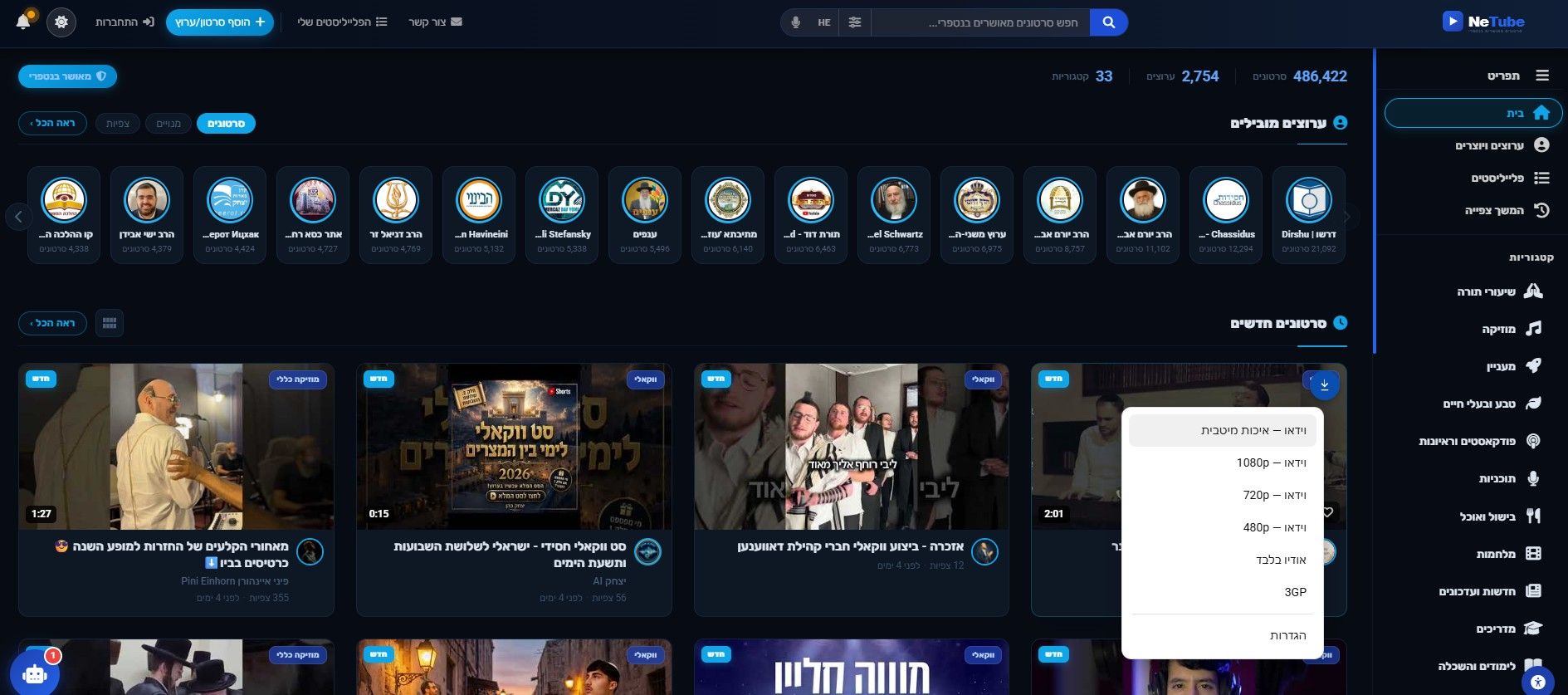This screenshot has width=1568, height=695.
Task: Open the chatbot robot icon
Action: (x=35, y=673)
